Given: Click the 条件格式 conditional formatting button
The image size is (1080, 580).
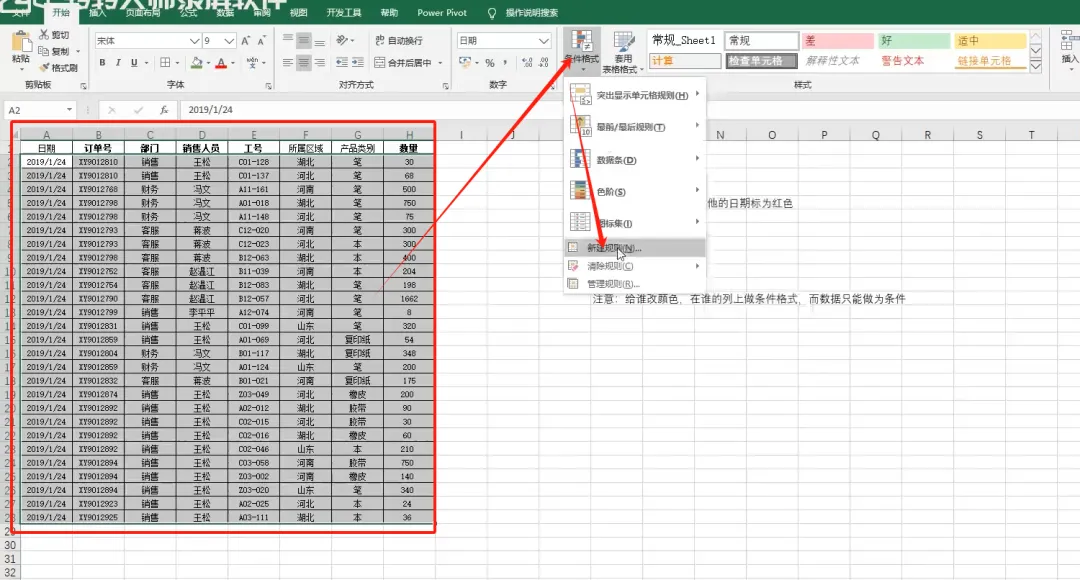Looking at the screenshot, I should (x=582, y=50).
